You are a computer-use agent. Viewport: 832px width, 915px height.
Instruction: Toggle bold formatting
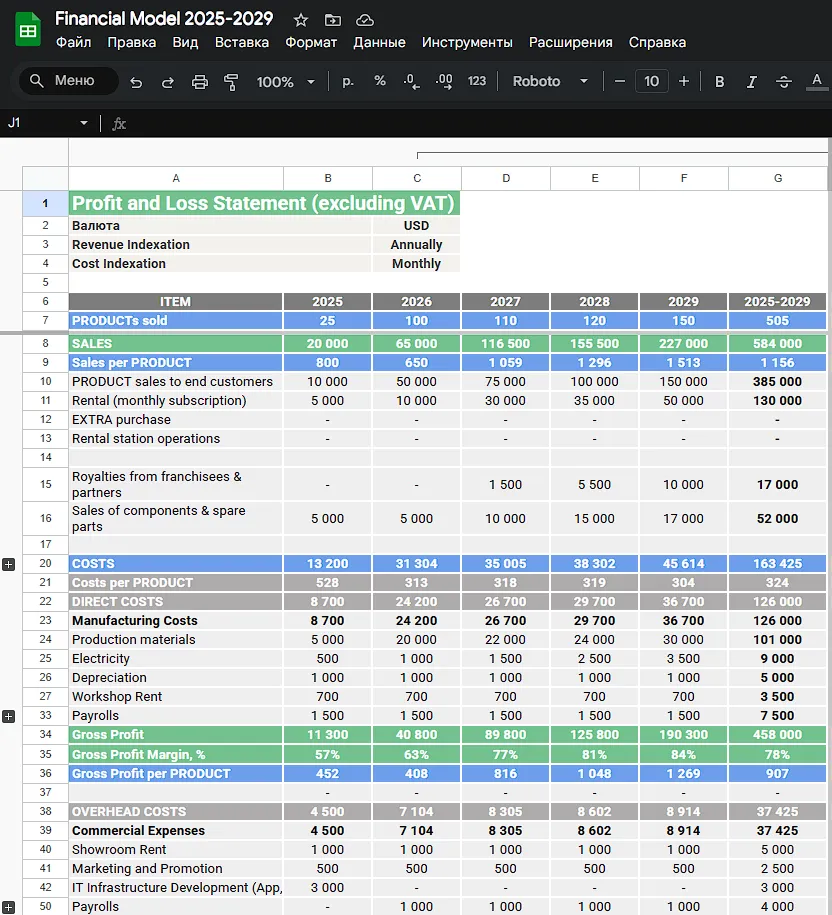pyautogui.click(x=719, y=82)
